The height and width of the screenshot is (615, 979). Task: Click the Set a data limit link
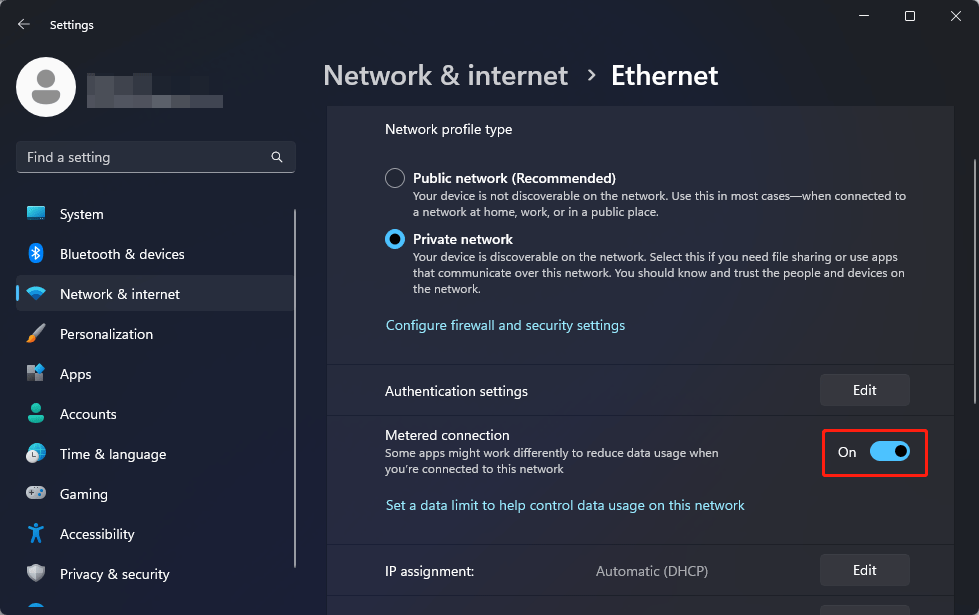point(565,506)
